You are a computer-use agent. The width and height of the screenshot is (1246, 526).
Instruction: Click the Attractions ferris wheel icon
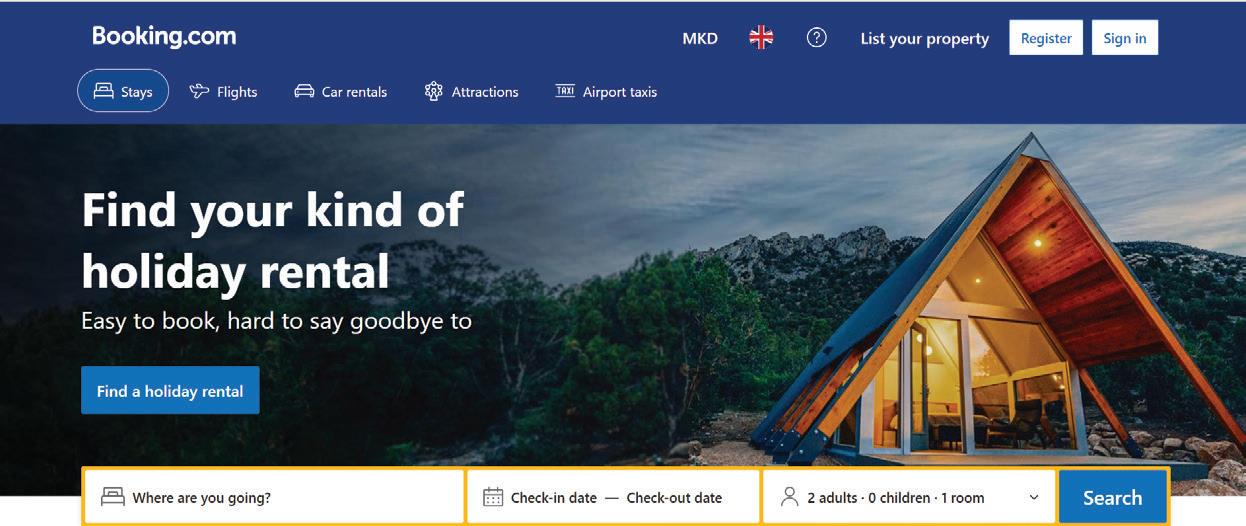[433, 91]
